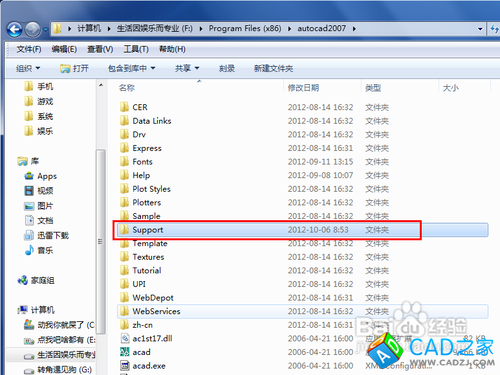Open the 查看(V) menu
The image size is (500, 375).
(x=100, y=49)
